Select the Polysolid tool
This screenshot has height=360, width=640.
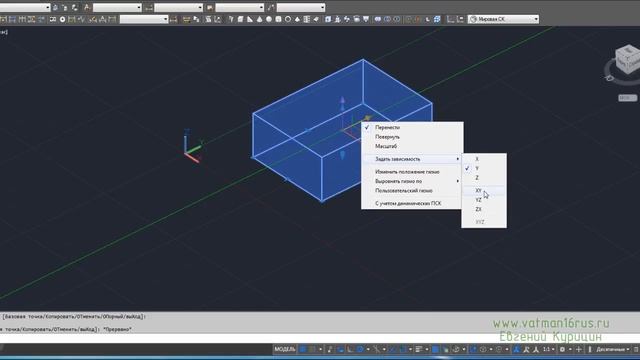click(231, 19)
